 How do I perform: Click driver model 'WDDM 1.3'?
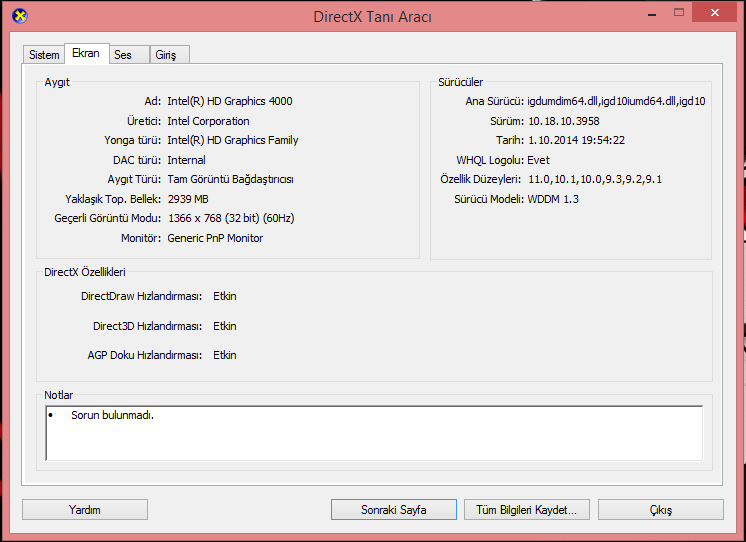coord(553,199)
